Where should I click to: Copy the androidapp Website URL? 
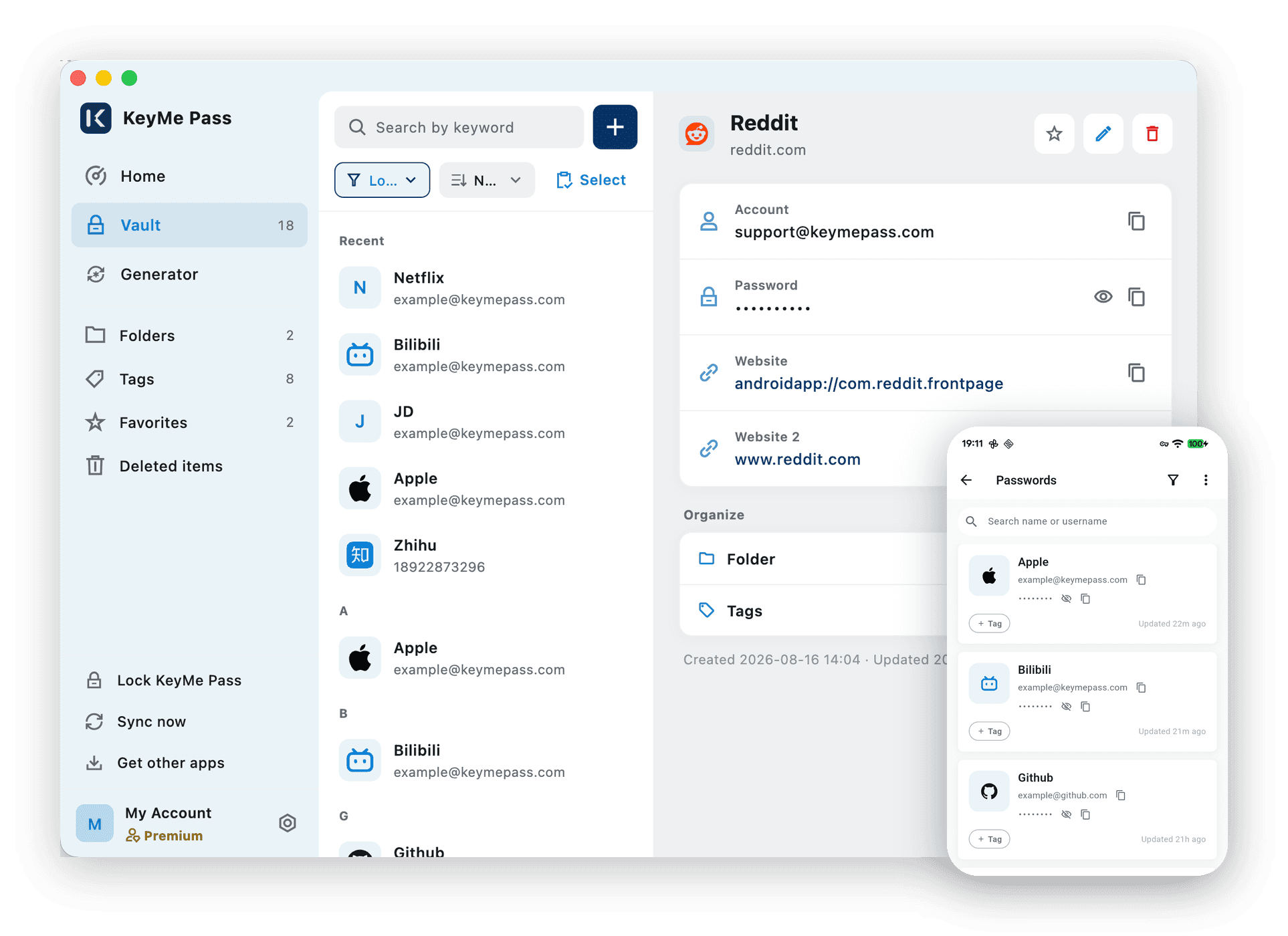click(1136, 372)
